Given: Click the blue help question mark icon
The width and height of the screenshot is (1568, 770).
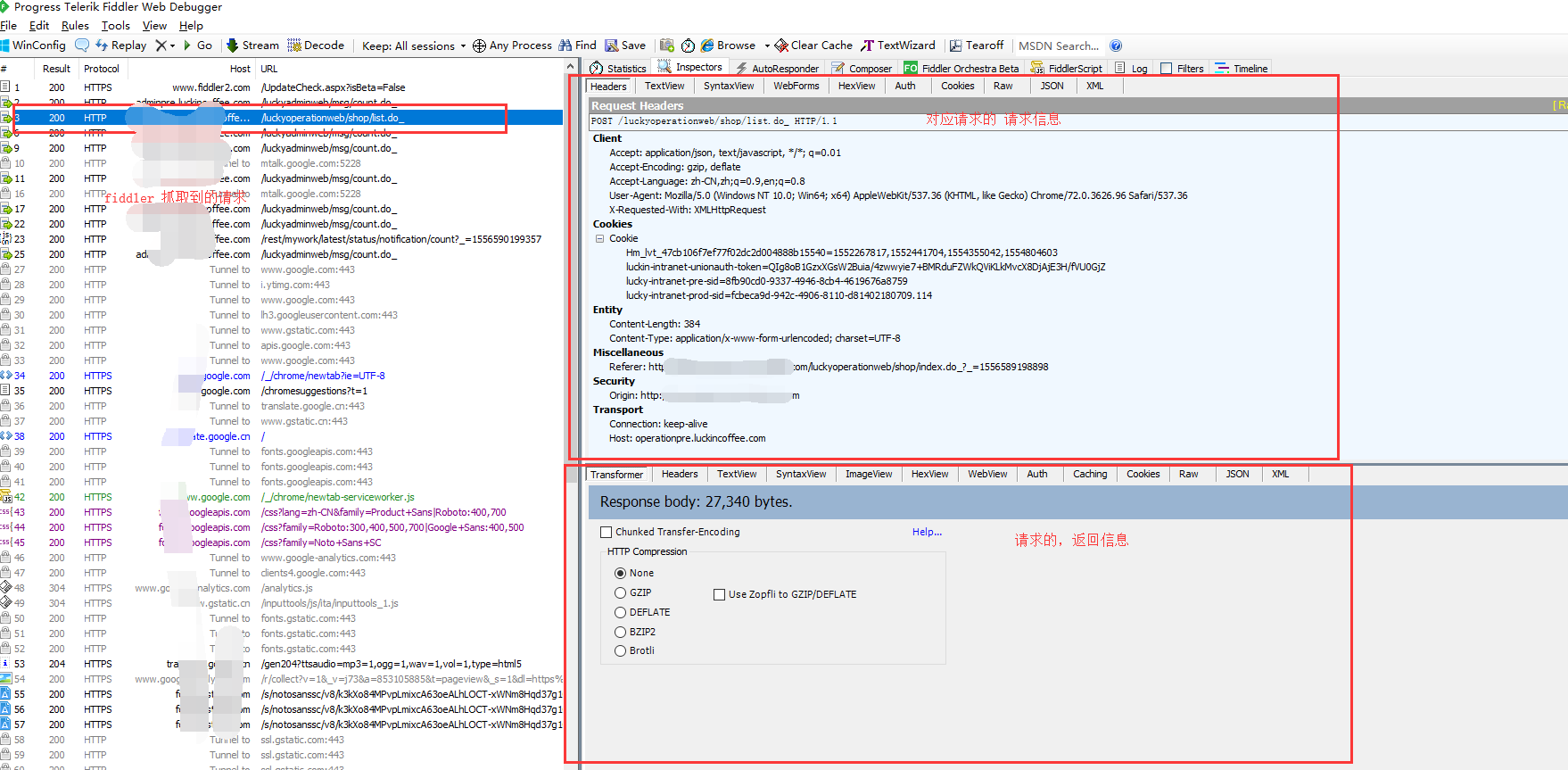Looking at the screenshot, I should 1116,46.
